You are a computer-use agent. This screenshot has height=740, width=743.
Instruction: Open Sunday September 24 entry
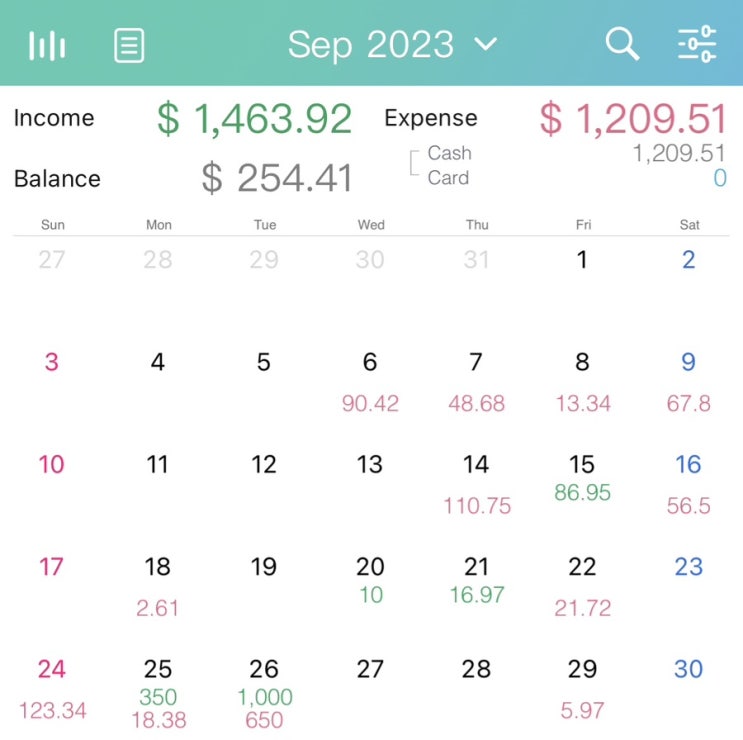click(x=52, y=690)
